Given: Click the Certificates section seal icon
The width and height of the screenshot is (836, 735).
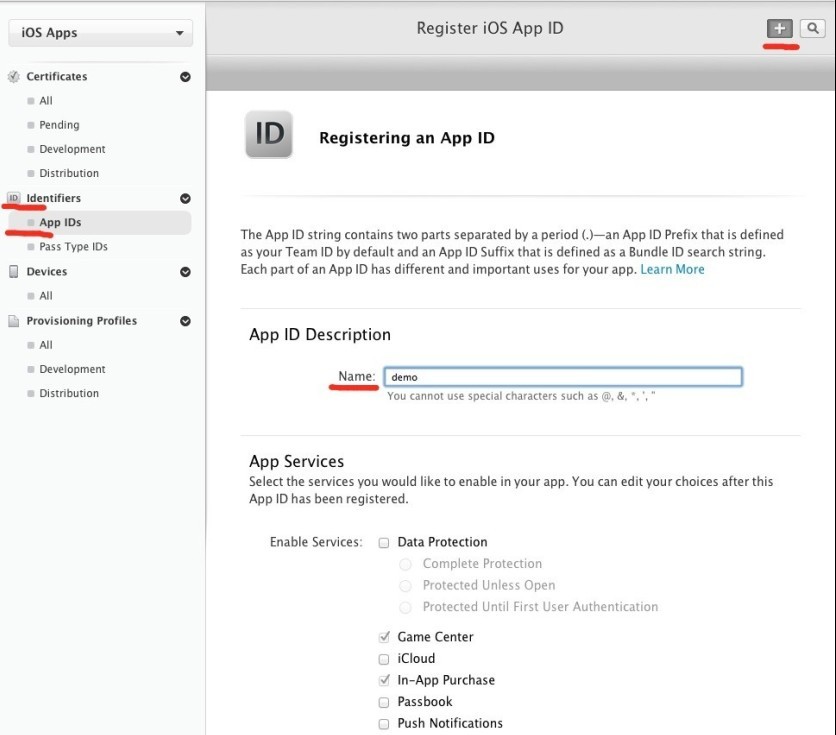Looking at the screenshot, I should [x=14, y=77].
